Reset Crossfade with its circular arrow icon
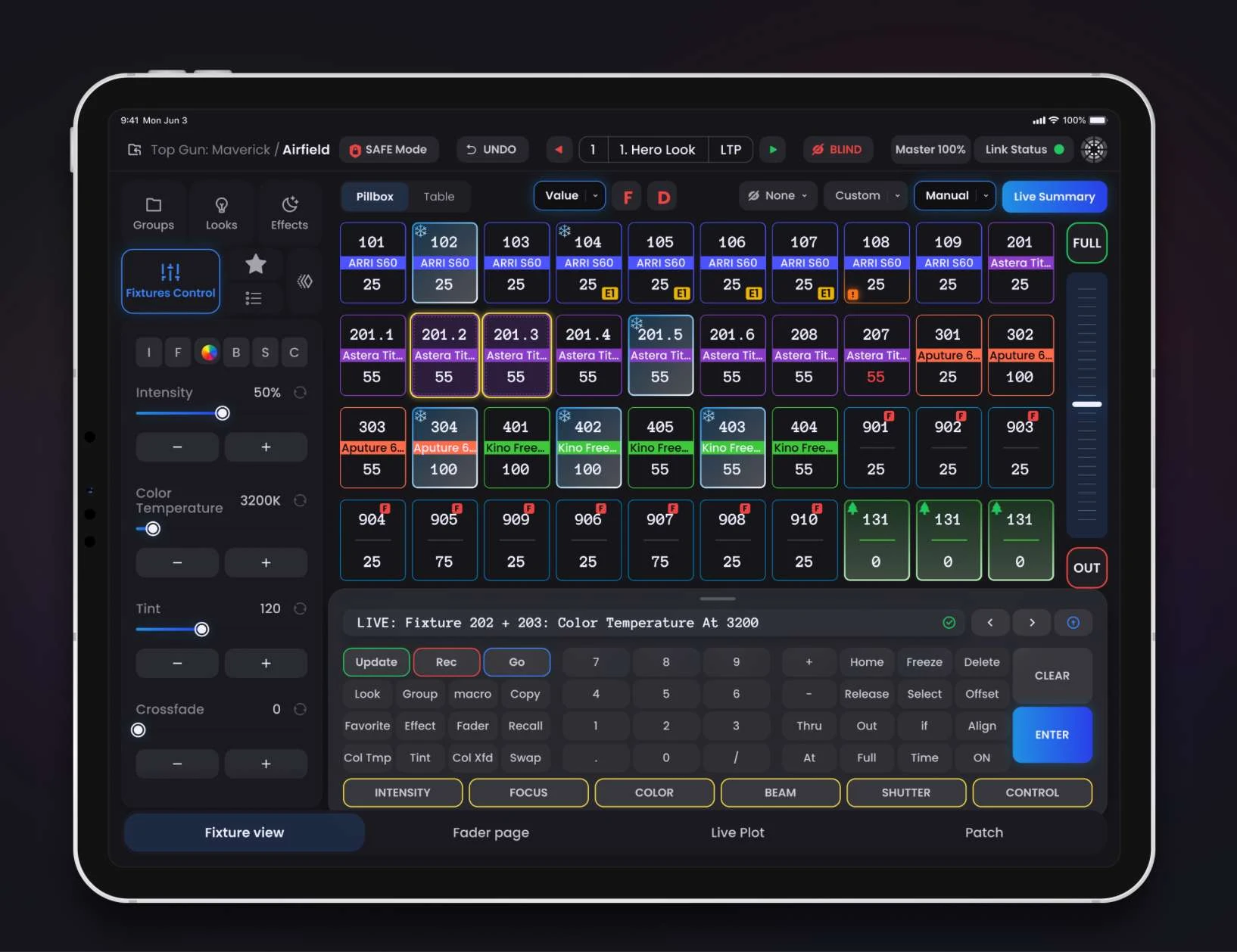Image resolution: width=1237 pixels, height=952 pixels. (x=300, y=709)
